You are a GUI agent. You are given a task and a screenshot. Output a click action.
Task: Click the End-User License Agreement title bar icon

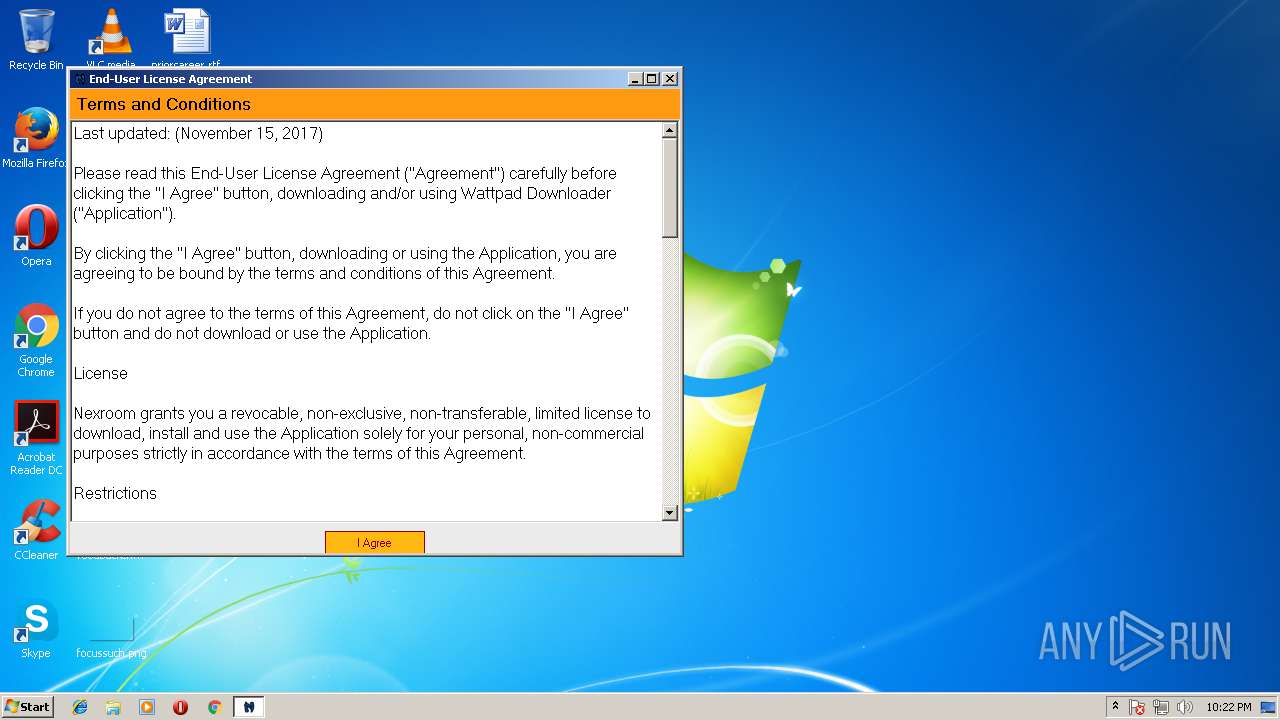tap(80, 79)
